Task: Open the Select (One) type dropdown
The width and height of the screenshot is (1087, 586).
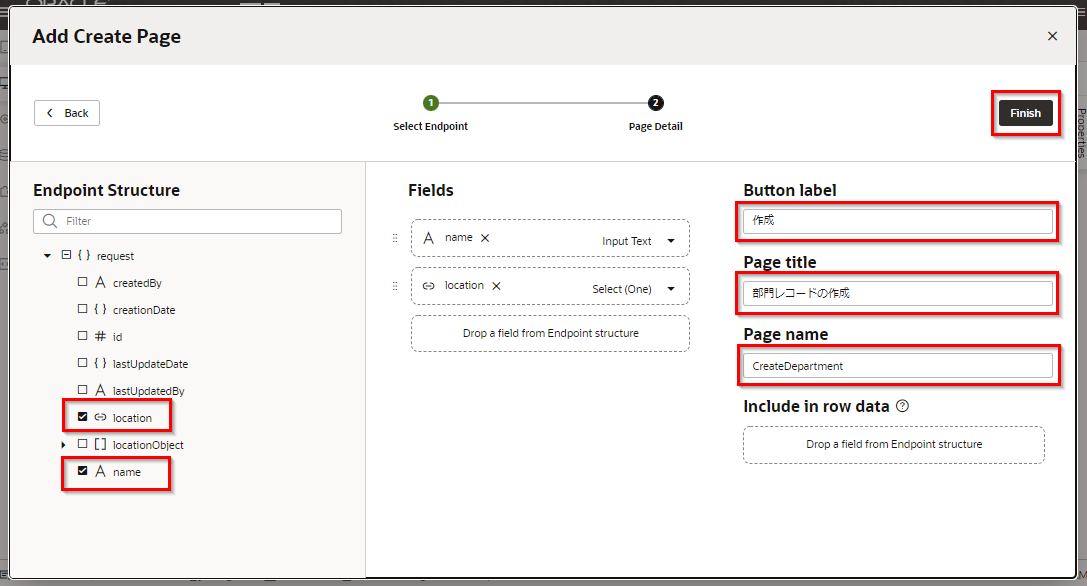Action: pyautogui.click(x=671, y=289)
